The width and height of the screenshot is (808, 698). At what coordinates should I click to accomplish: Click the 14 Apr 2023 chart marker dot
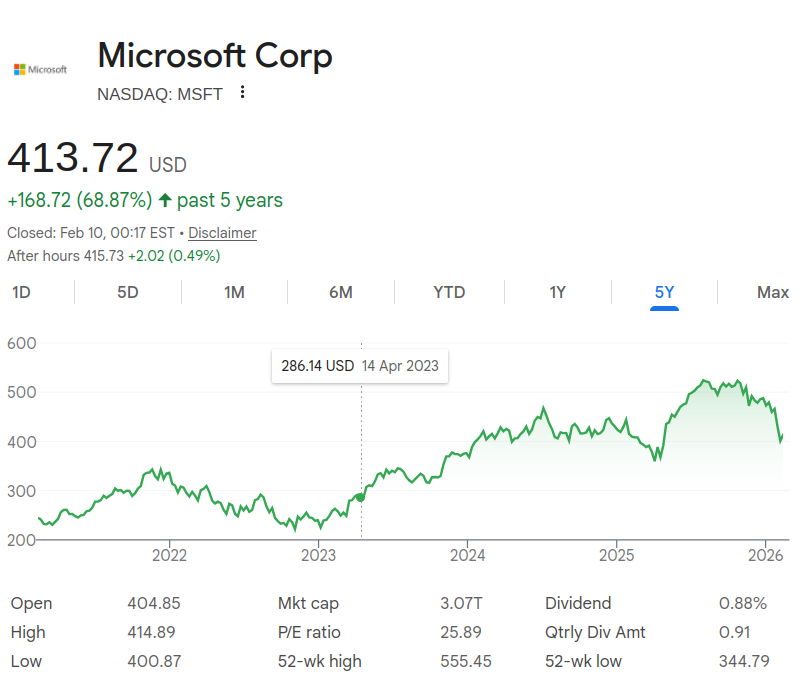point(361,497)
